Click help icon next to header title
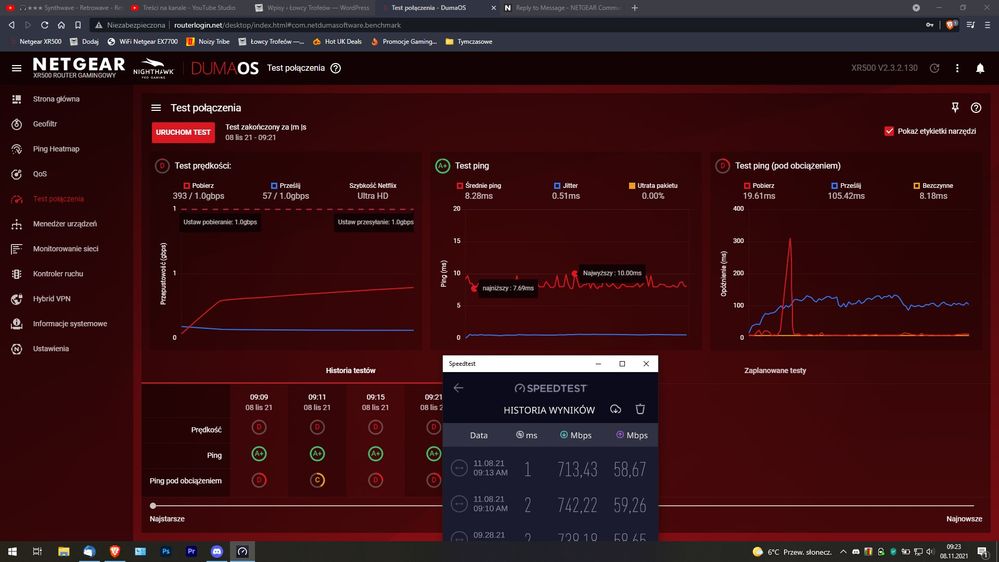Image resolution: width=999 pixels, height=562 pixels. [x=335, y=68]
